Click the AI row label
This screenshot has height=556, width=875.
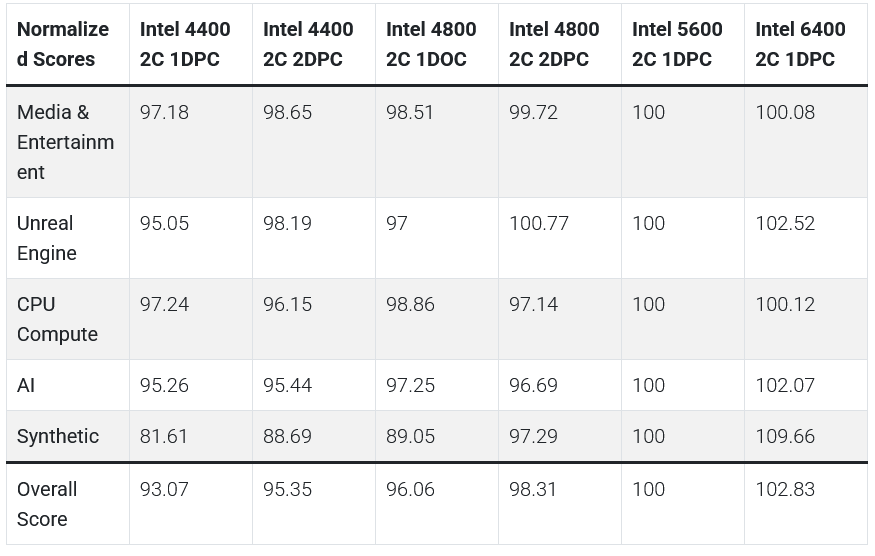tap(26, 385)
